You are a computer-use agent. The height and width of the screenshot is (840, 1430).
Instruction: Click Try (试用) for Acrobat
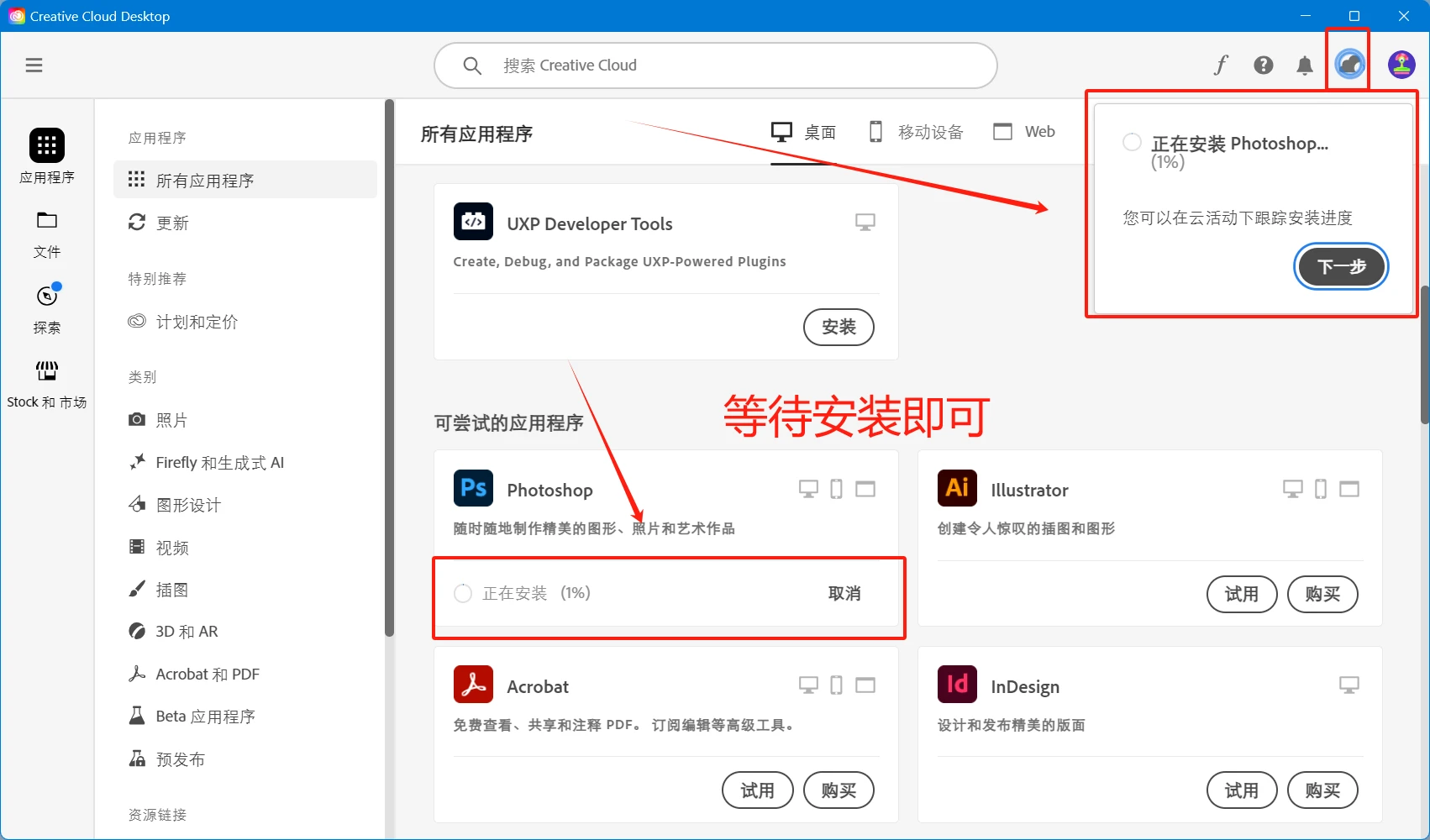pyautogui.click(x=758, y=790)
